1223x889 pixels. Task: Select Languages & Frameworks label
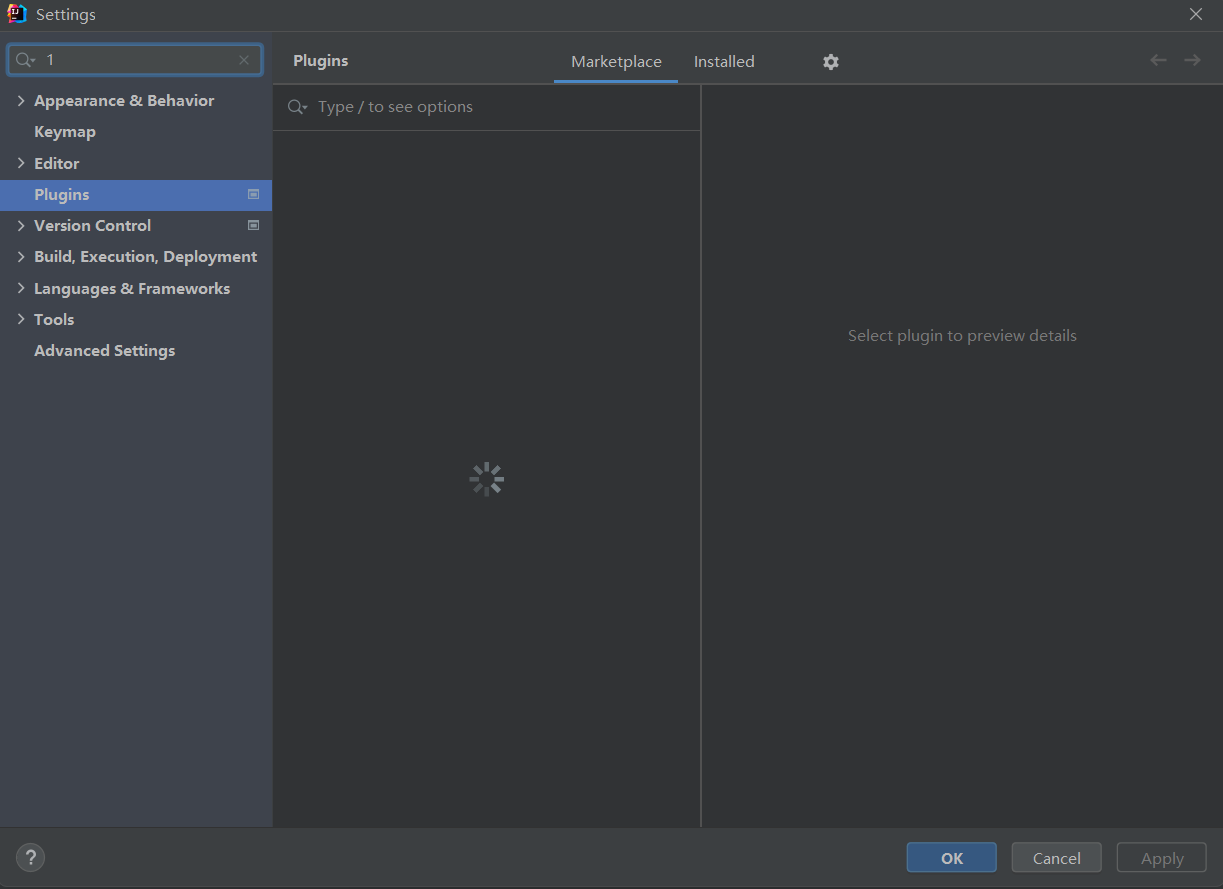[132, 288]
